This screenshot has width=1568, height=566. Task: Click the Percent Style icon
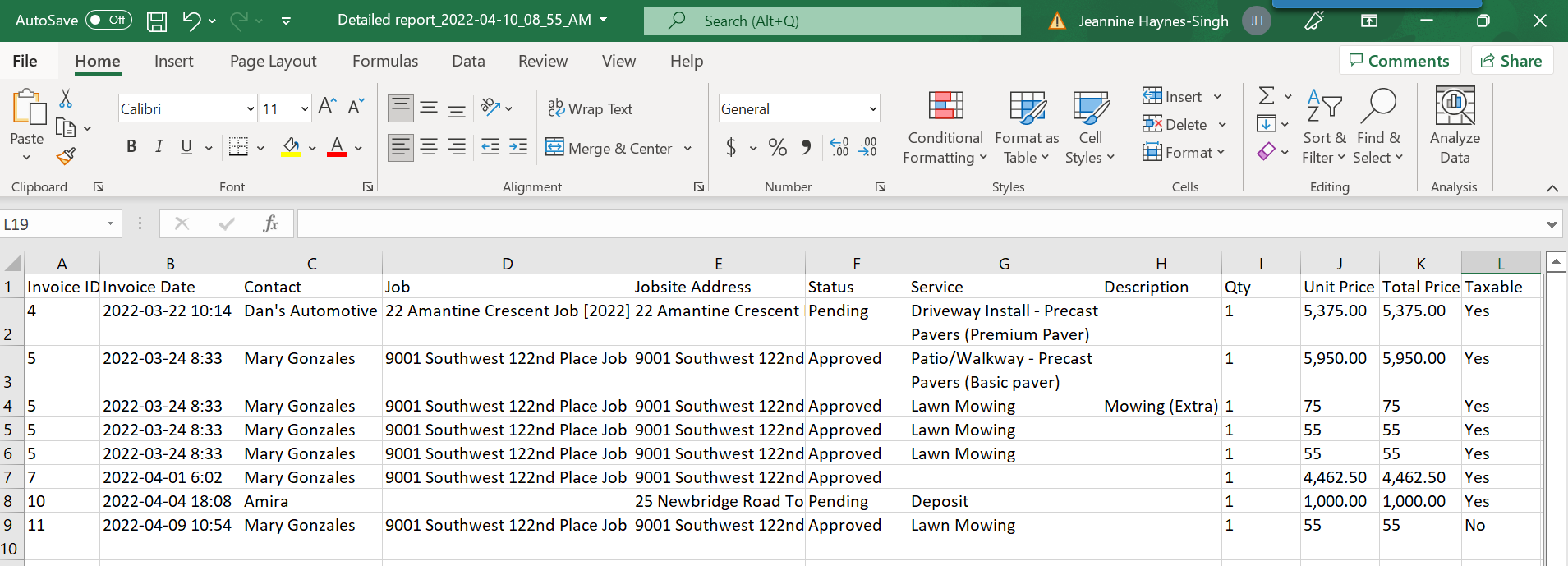click(x=777, y=147)
